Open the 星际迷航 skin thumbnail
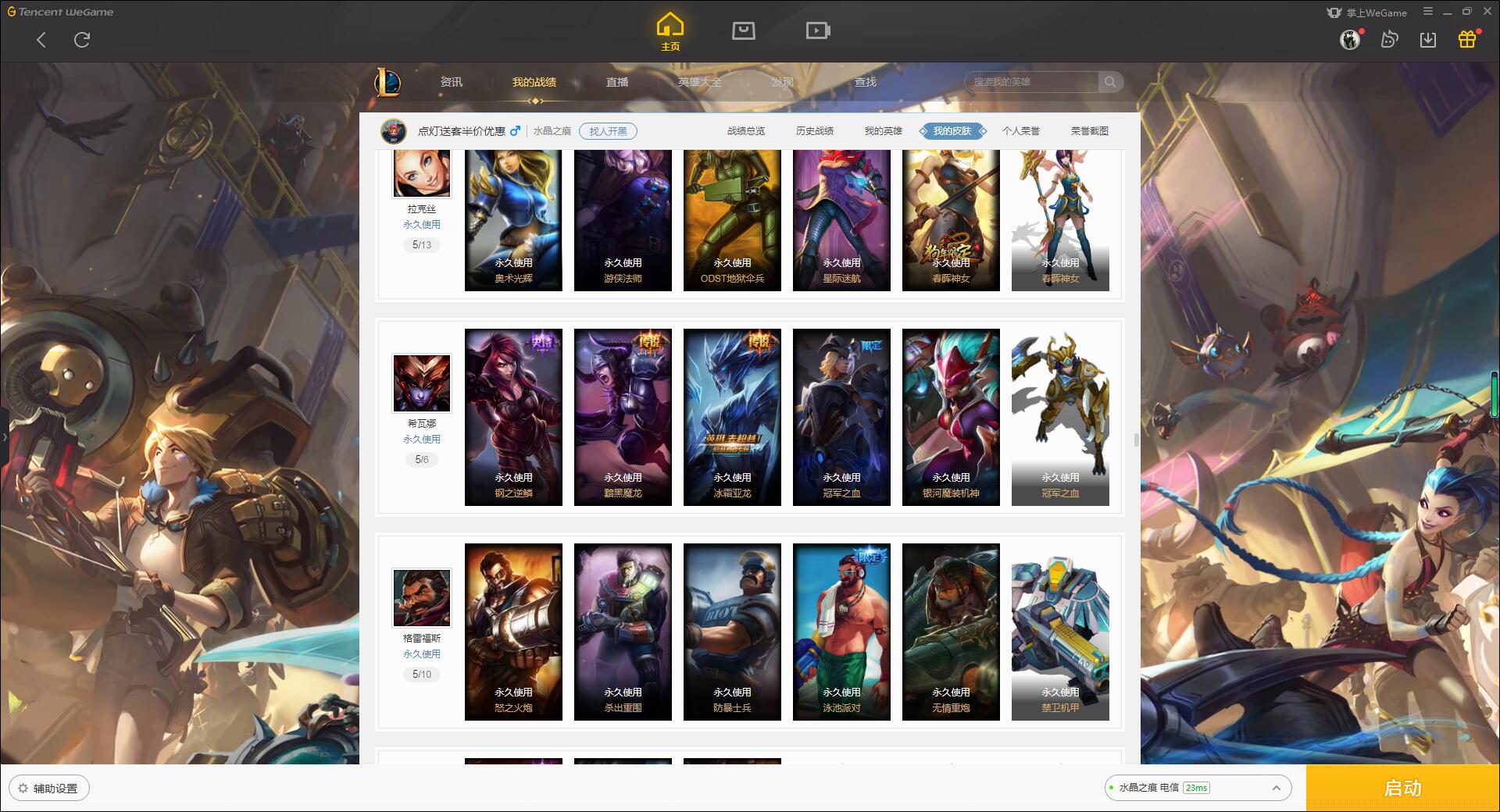Viewport: 1500px width, 812px height. 841,220
